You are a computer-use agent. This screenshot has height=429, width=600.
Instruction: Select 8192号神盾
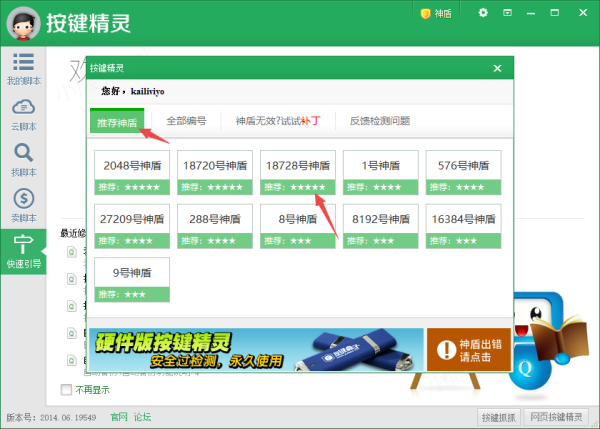(380, 226)
